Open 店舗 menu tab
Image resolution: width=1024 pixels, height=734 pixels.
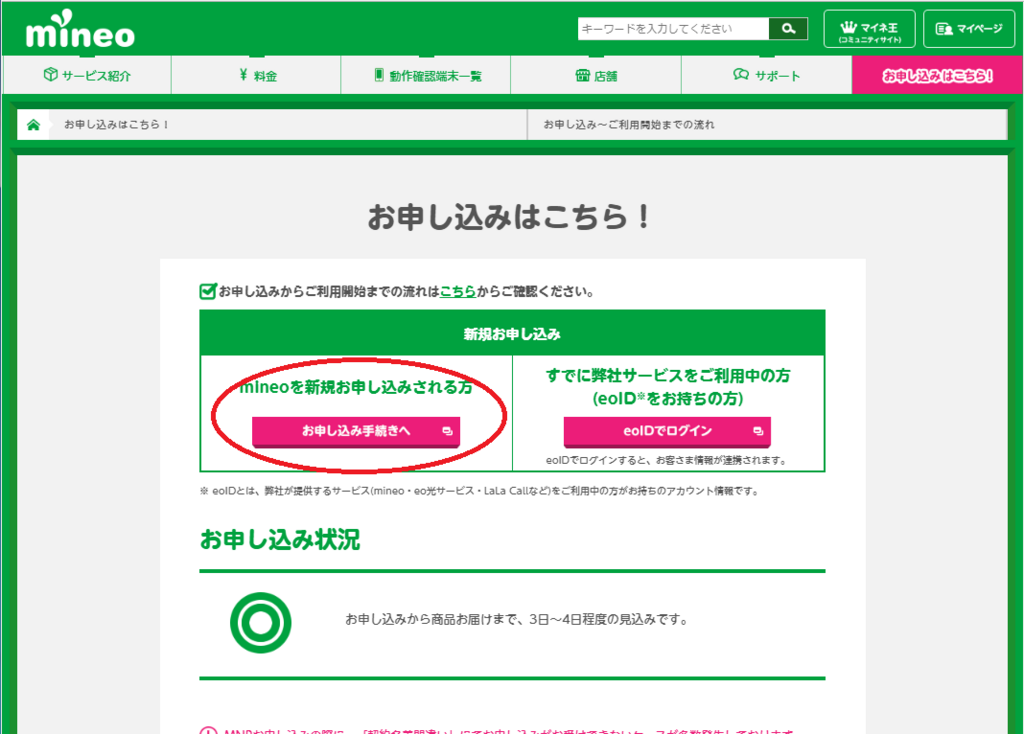(596, 75)
